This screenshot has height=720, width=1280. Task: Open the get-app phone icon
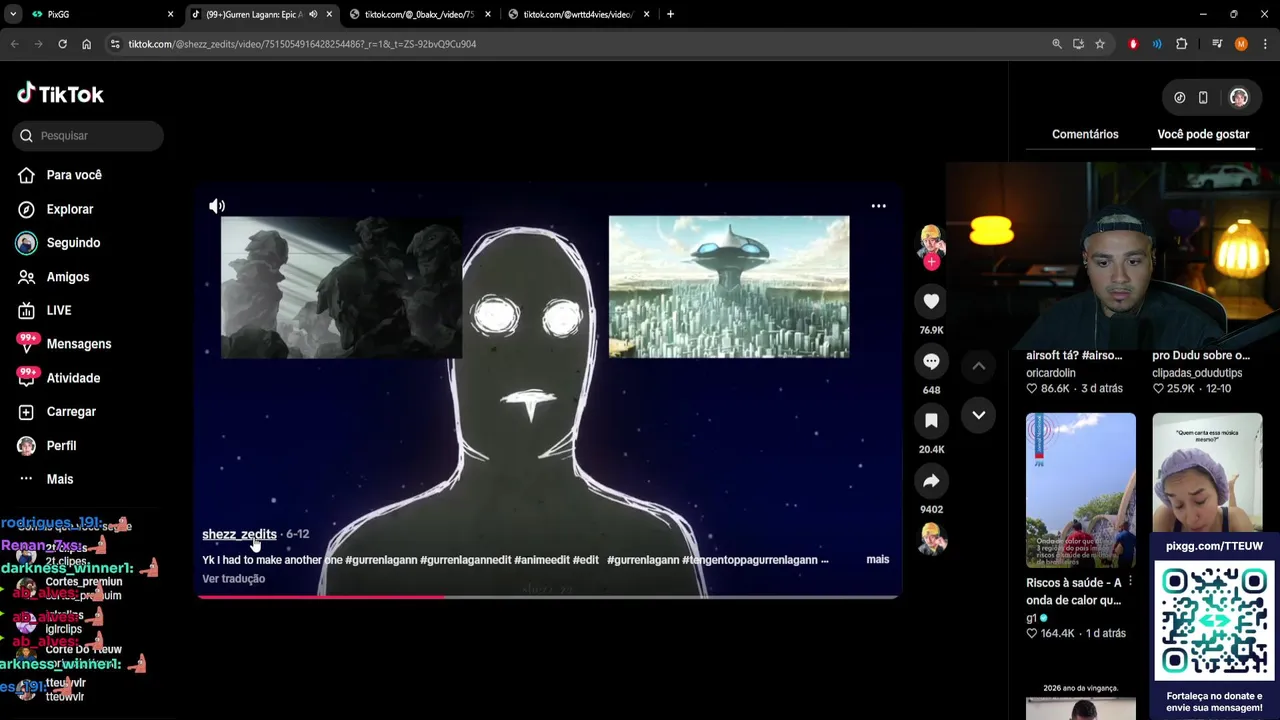pos(1203,97)
